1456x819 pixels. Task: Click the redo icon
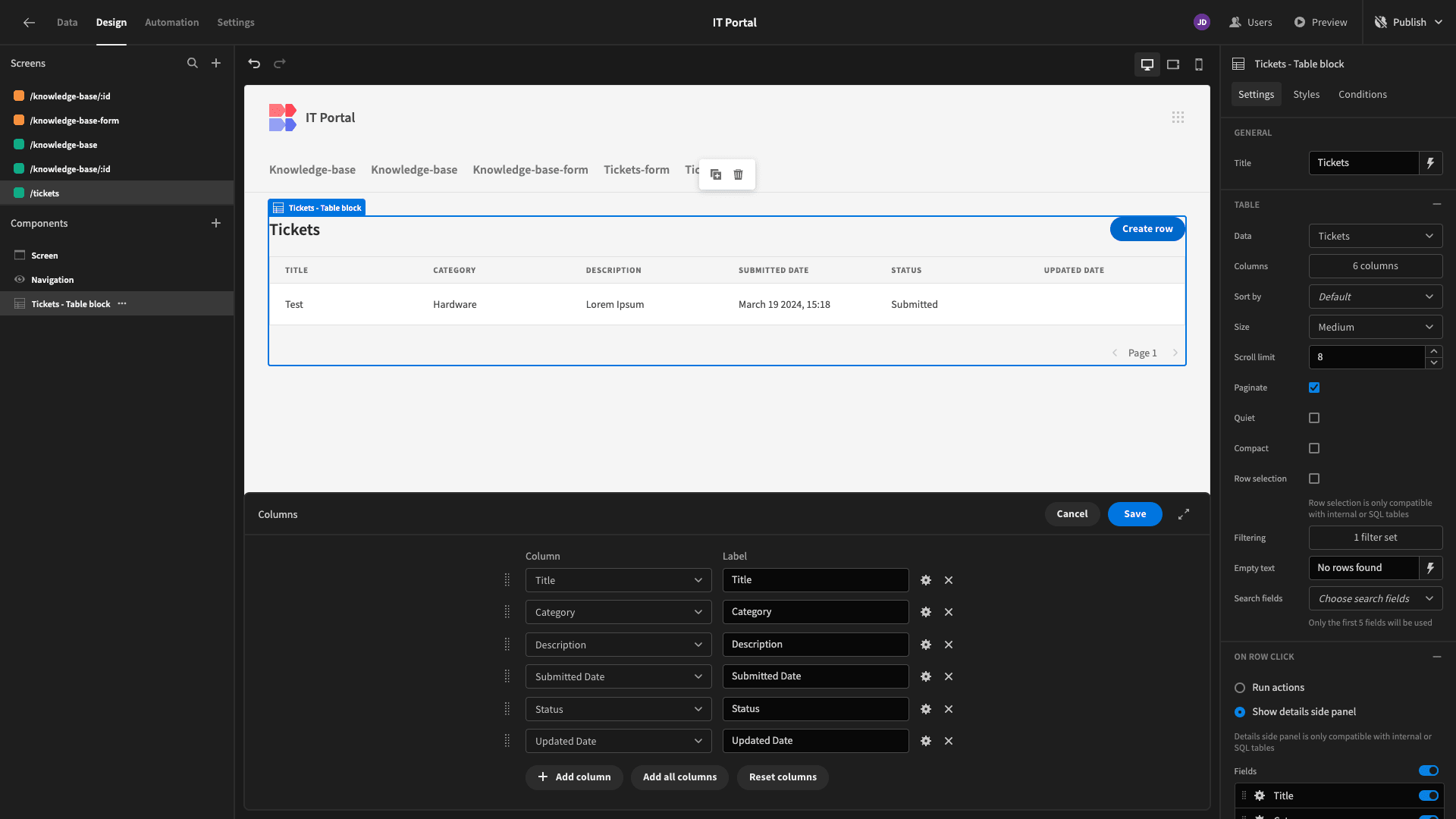tap(280, 64)
